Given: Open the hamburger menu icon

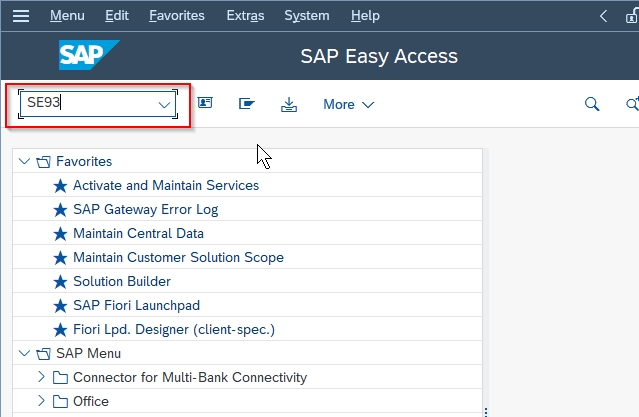Looking at the screenshot, I should coord(21,16).
